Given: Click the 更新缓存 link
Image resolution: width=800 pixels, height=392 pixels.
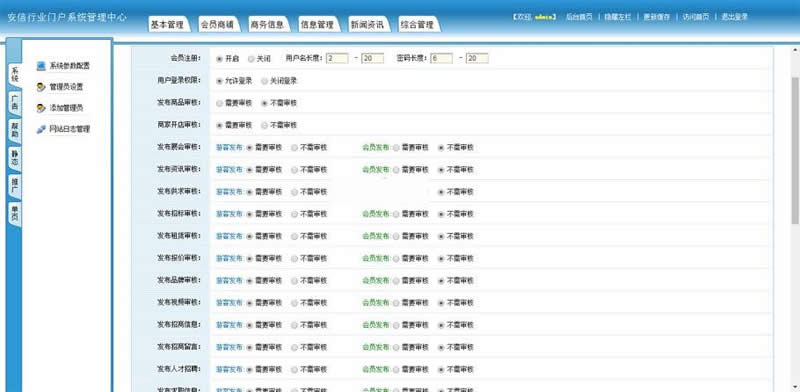Looking at the screenshot, I should (x=657, y=17).
